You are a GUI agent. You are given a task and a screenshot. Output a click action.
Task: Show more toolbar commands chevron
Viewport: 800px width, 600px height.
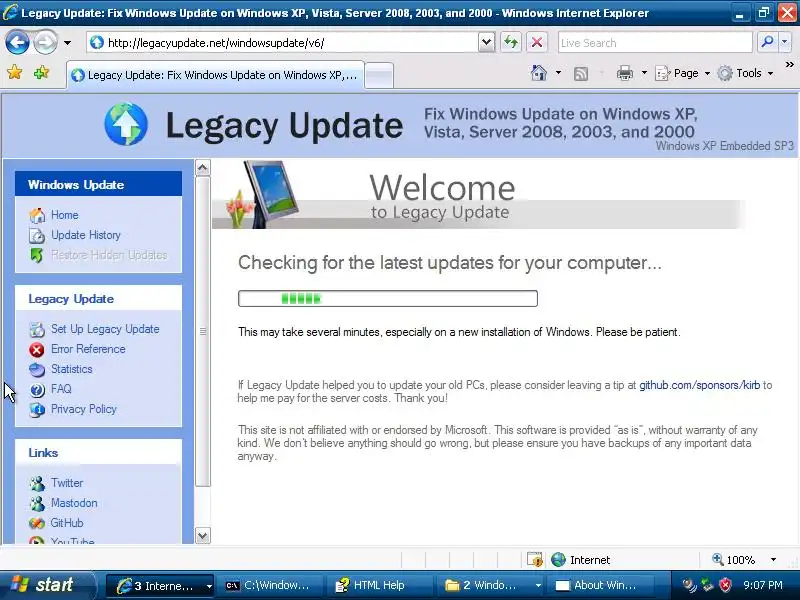789,65
